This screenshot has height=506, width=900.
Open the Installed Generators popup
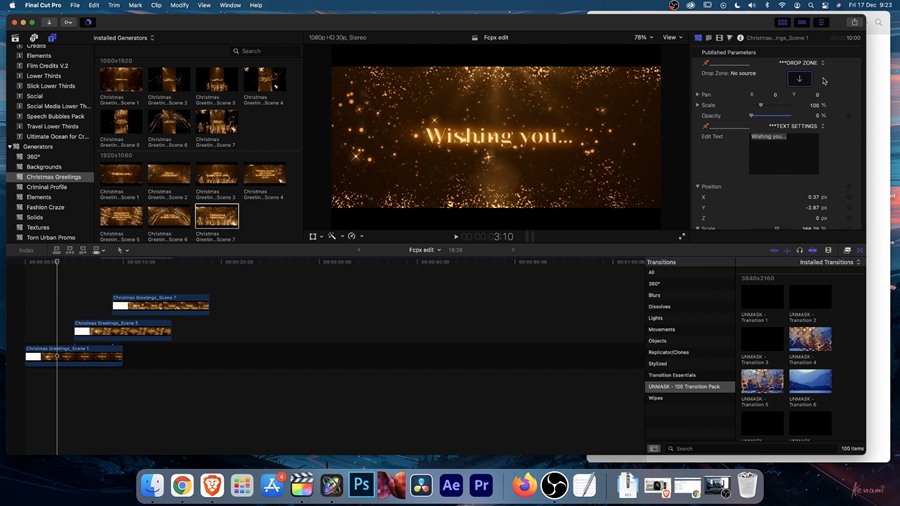(x=123, y=38)
